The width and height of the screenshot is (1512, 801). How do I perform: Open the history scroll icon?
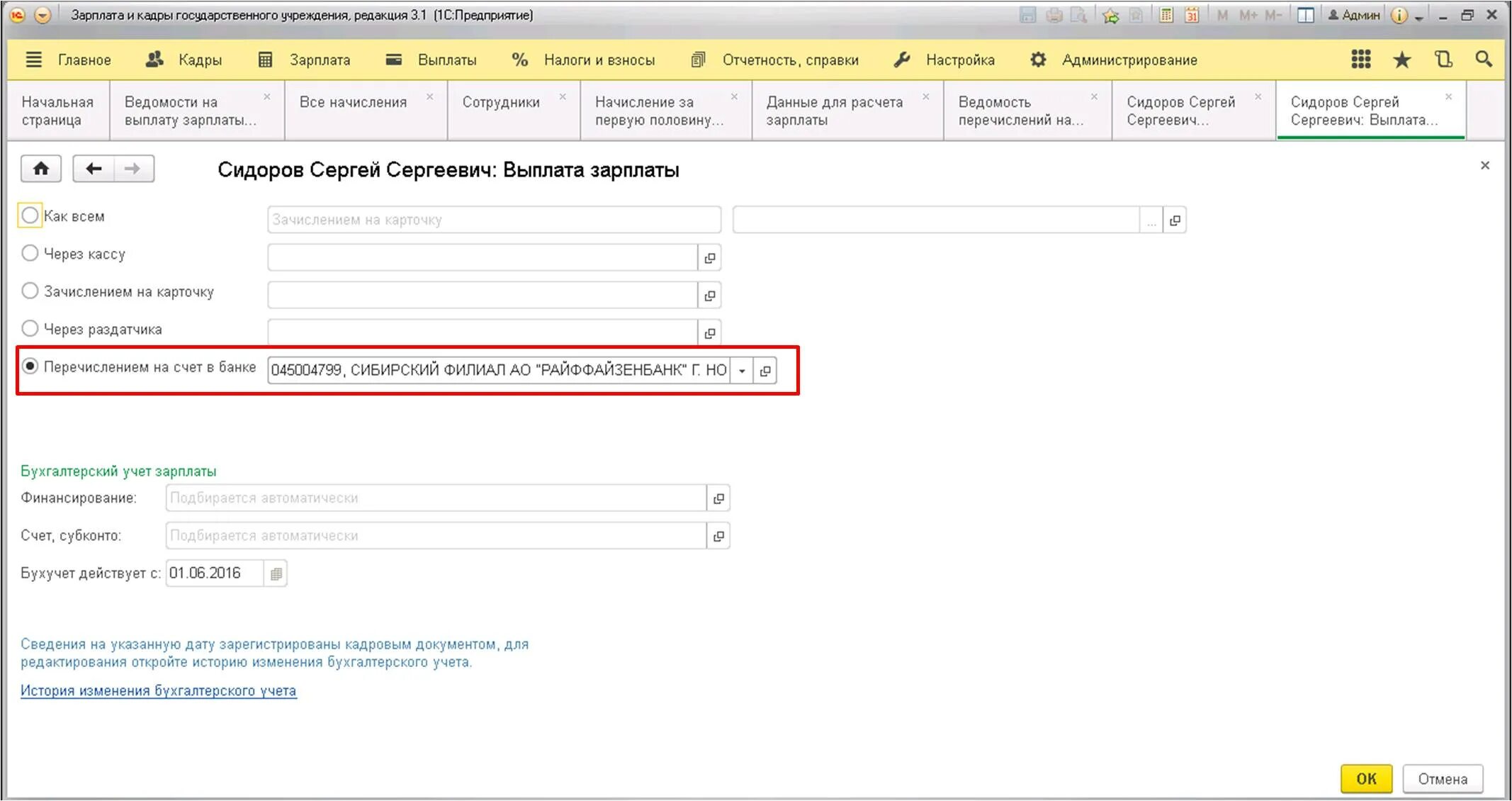point(1443,60)
